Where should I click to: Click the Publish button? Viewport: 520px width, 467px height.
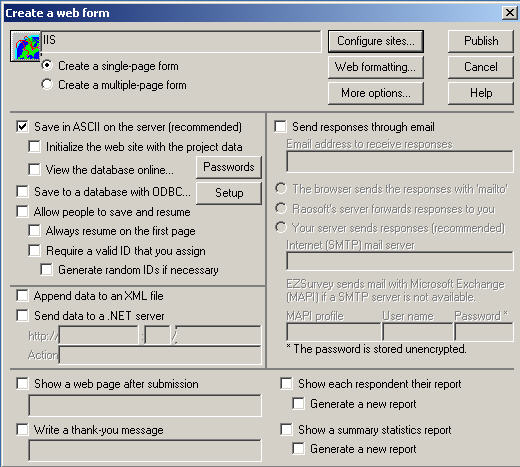[x=481, y=41]
